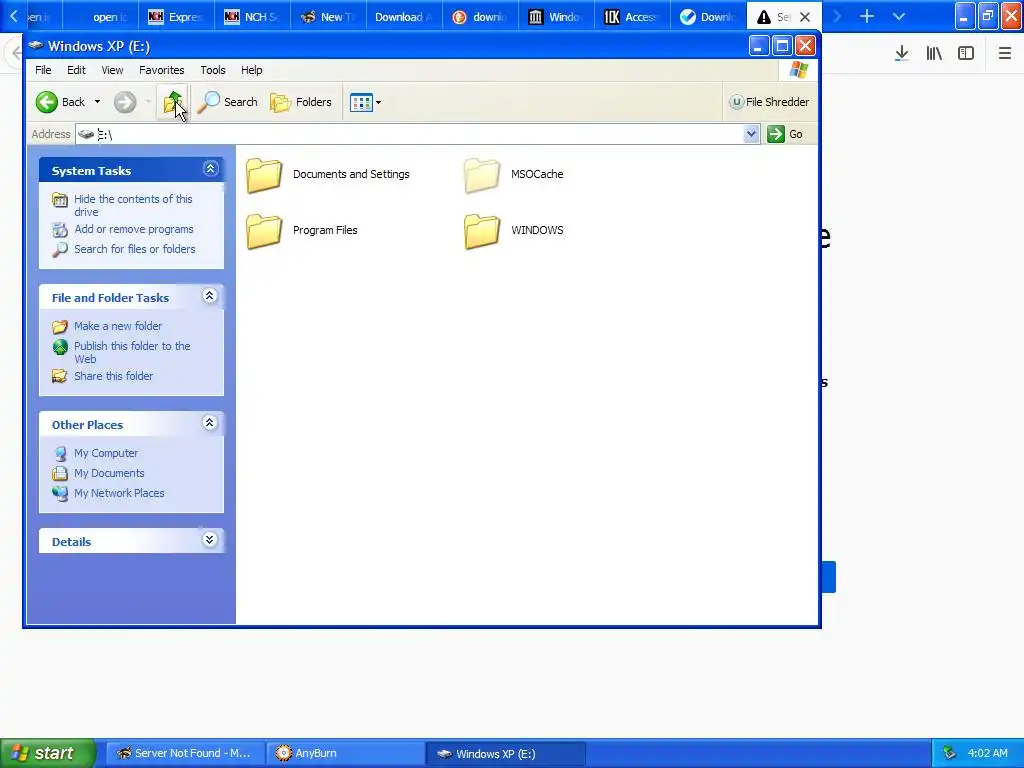
Task: Click Search for files or folders
Action: (135, 249)
